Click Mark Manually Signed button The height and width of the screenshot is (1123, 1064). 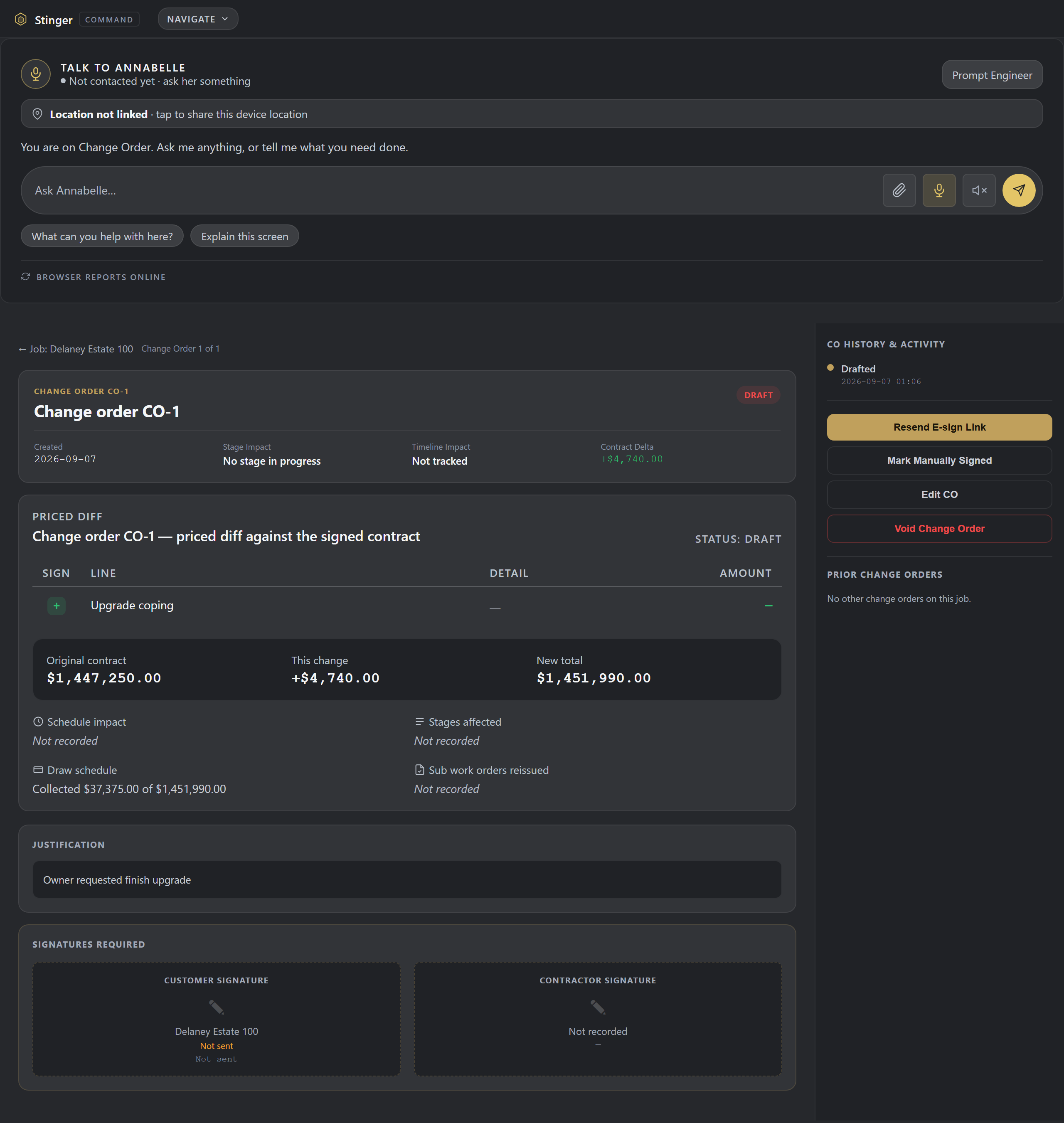click(x=939, y=461)
